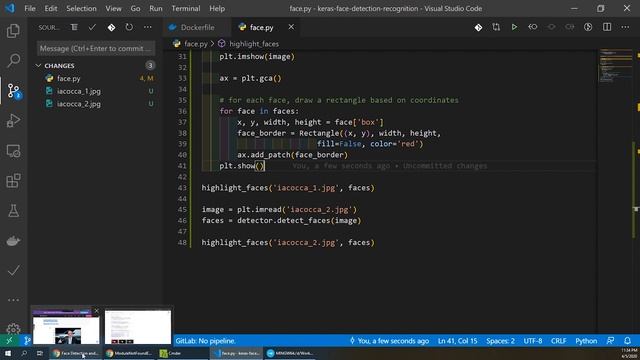This screenshot has width=640, height=360.
Task: Click the GitLens diamond icon in Source Control header
Action: (x=111, y=27)
